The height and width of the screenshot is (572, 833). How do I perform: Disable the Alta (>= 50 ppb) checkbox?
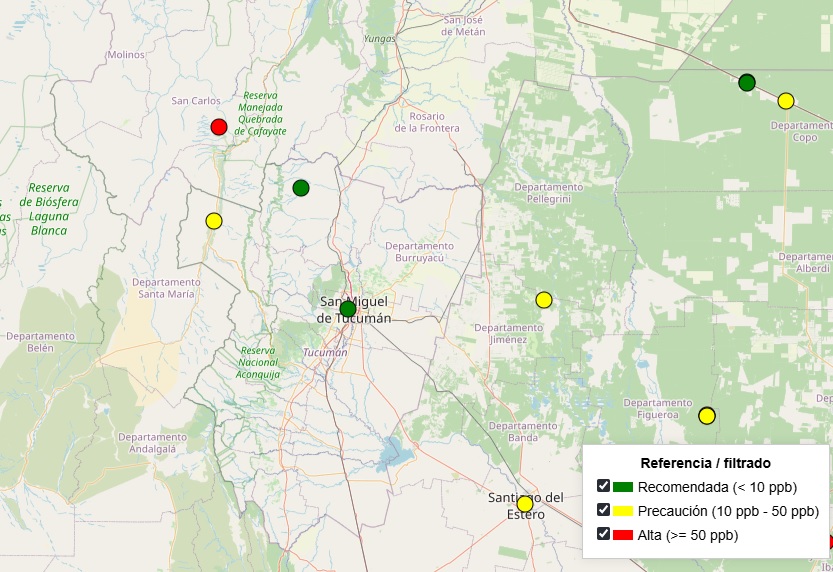coord(603,534)
